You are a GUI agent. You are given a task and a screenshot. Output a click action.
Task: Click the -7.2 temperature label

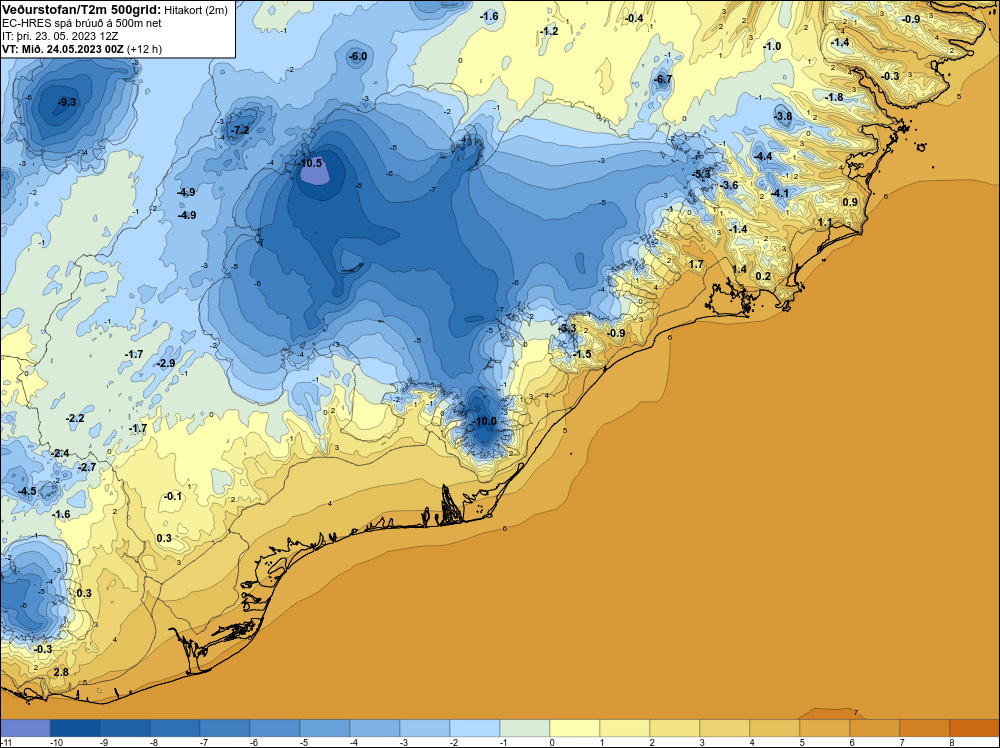240,131
